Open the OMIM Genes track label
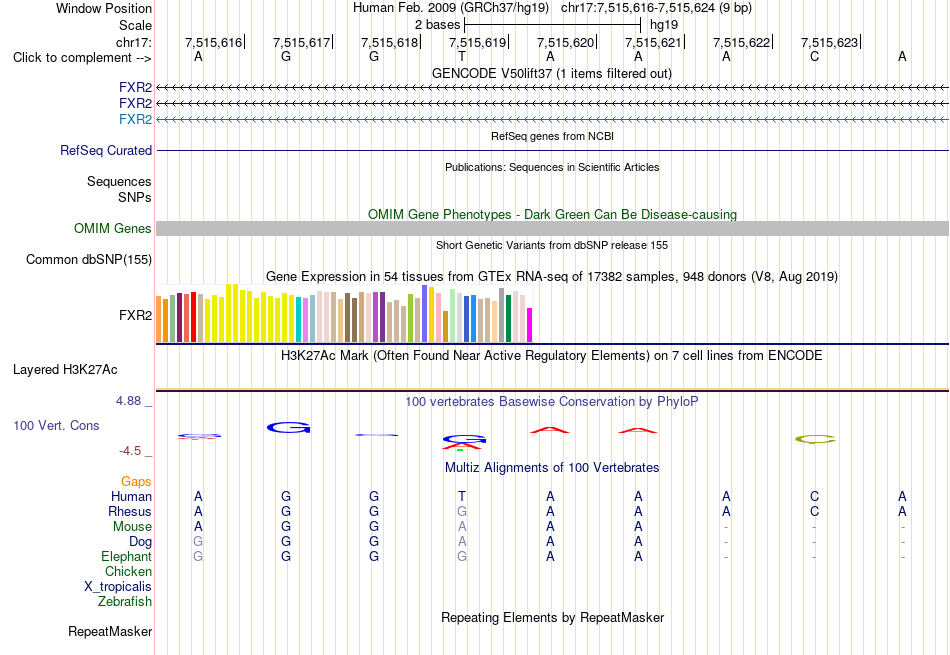Screen dimensions: 950x655 [x=112, y=228]
